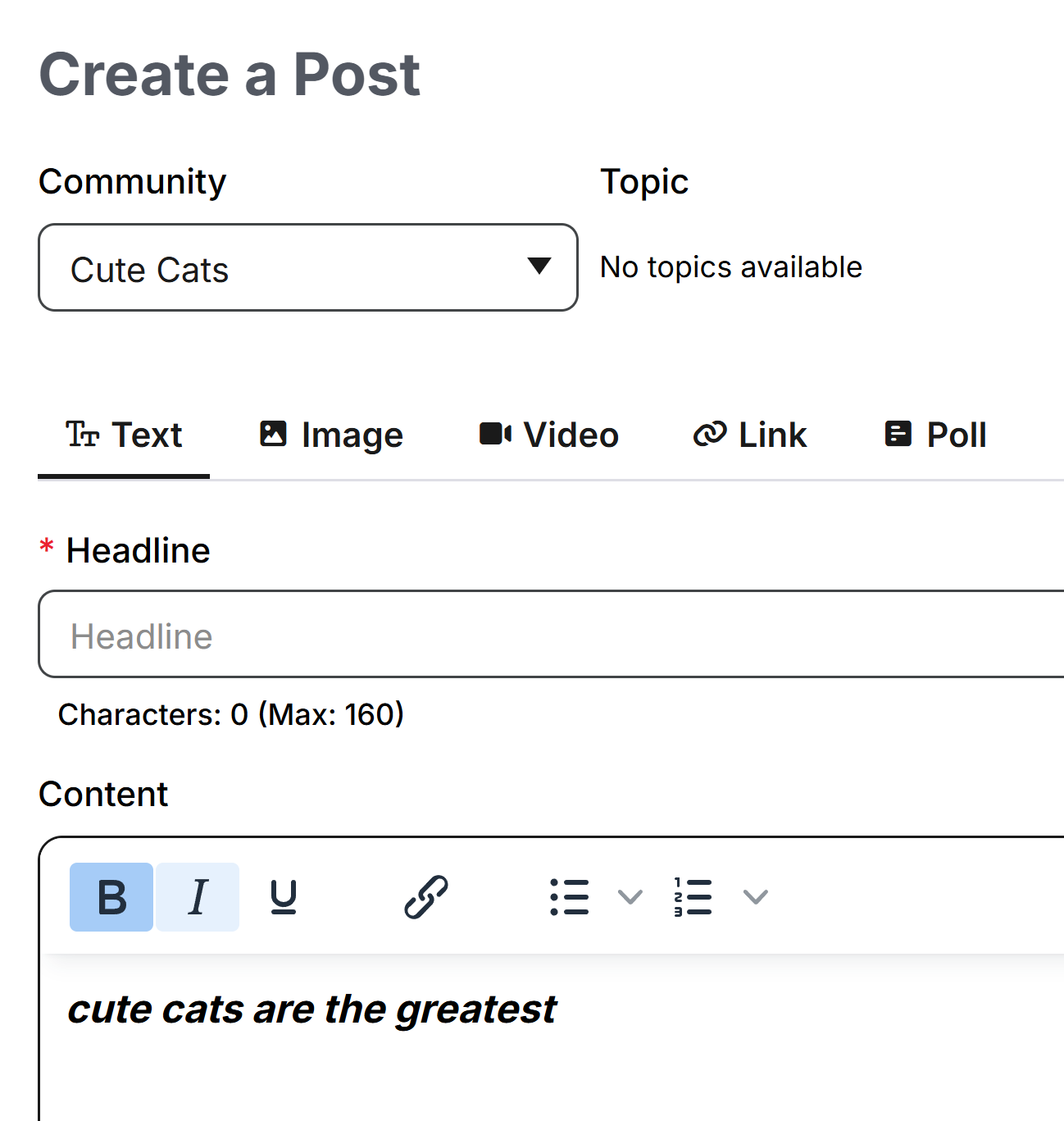Click the text-size icon beside Text

click(x=83, y=434)
